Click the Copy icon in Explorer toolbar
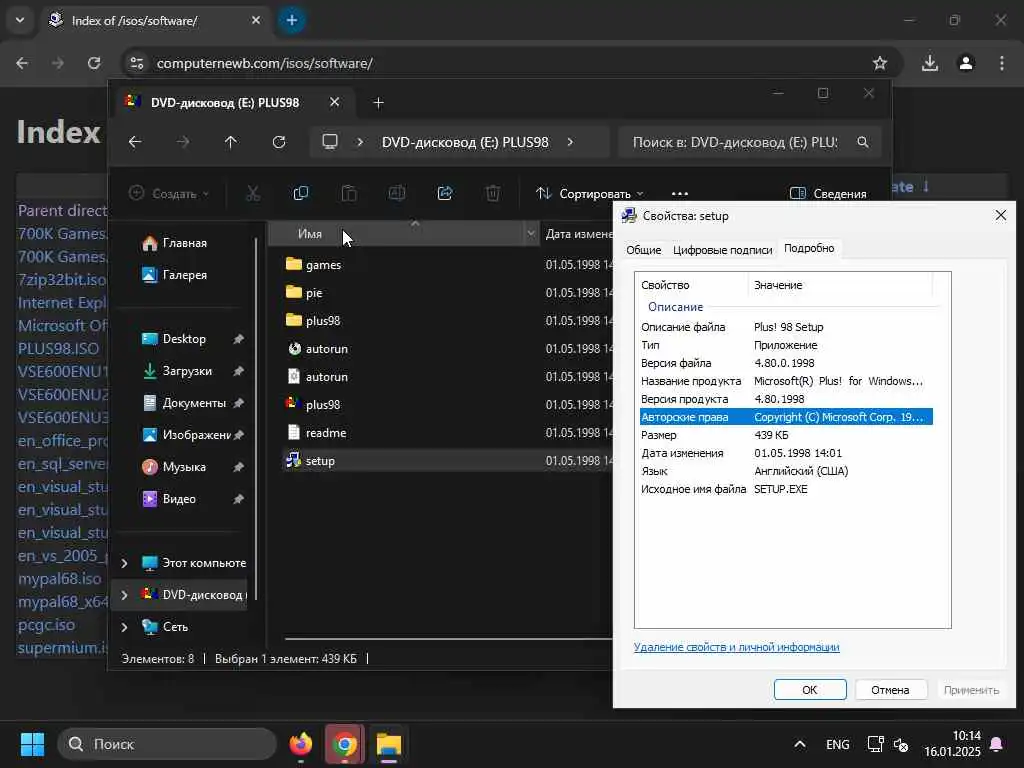 coord(300,193)
